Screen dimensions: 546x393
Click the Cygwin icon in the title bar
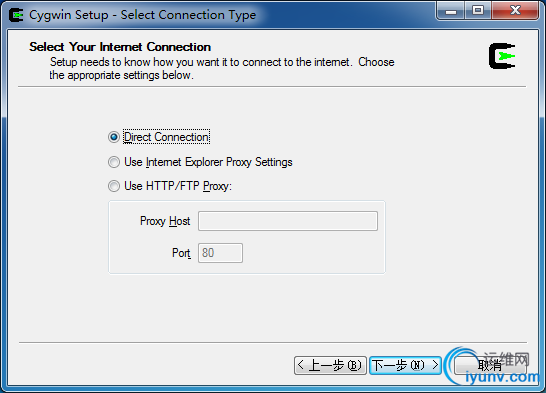tap(16, 15)
